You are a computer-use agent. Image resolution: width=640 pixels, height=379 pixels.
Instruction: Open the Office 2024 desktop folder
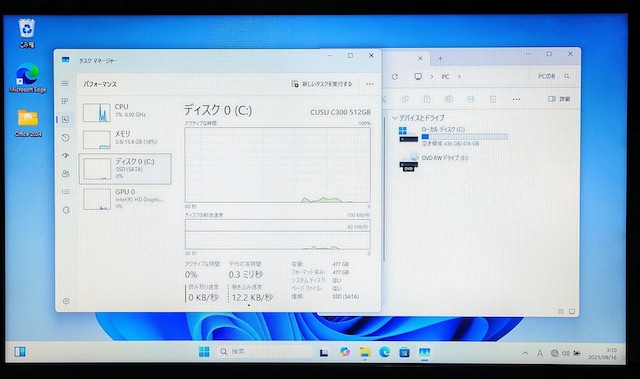pos(28,122)
